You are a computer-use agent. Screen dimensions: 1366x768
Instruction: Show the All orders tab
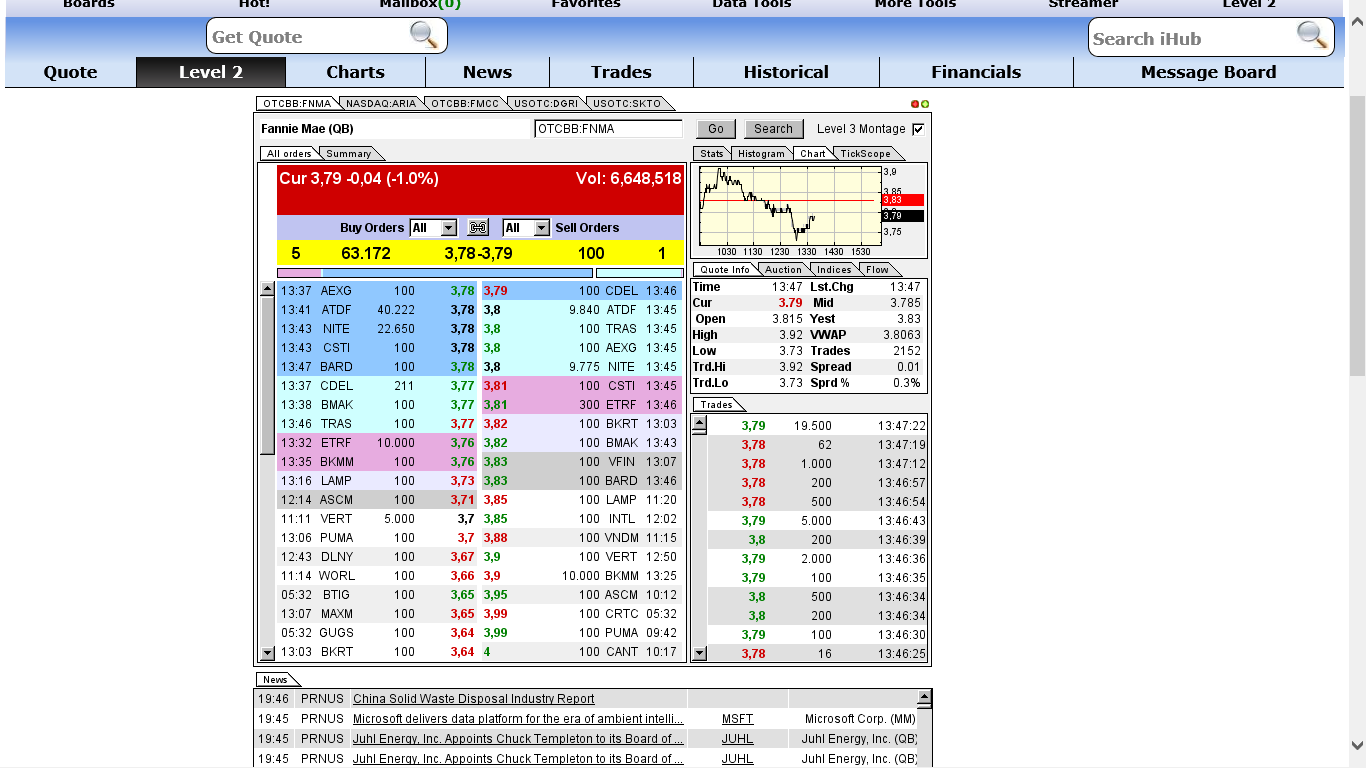289,154
